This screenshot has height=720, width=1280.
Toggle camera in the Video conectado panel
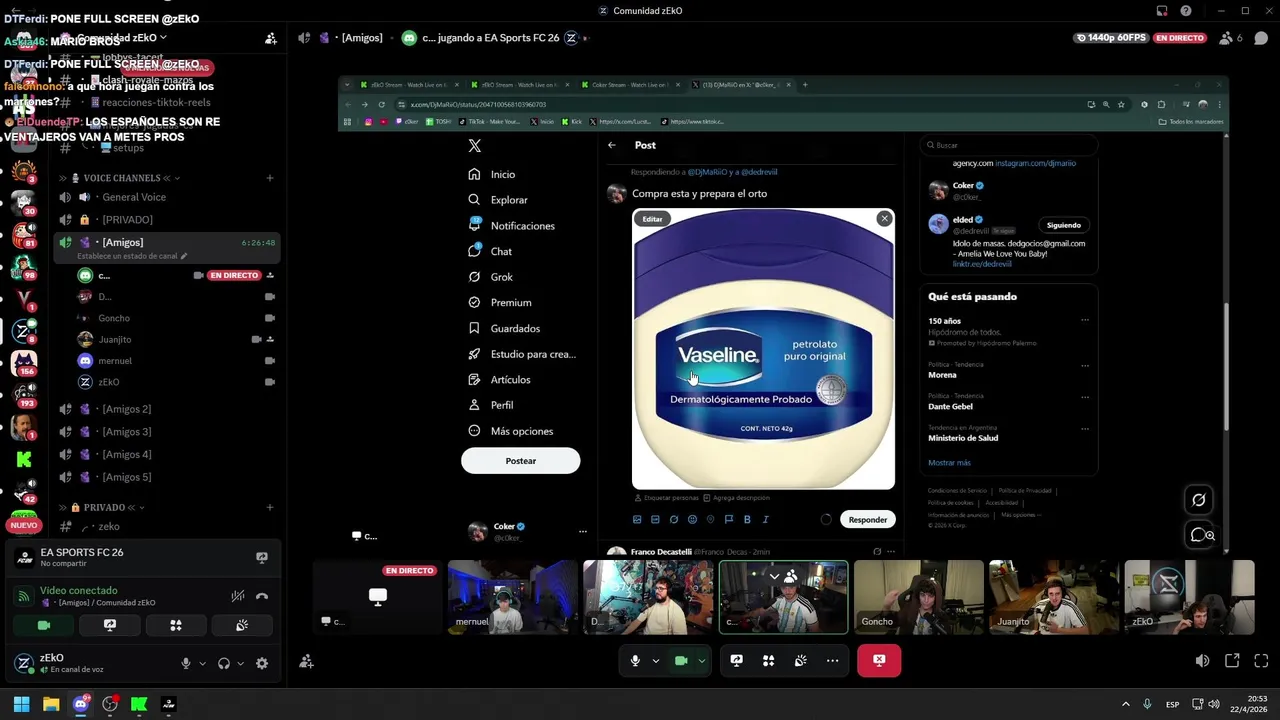pos(44,625)
